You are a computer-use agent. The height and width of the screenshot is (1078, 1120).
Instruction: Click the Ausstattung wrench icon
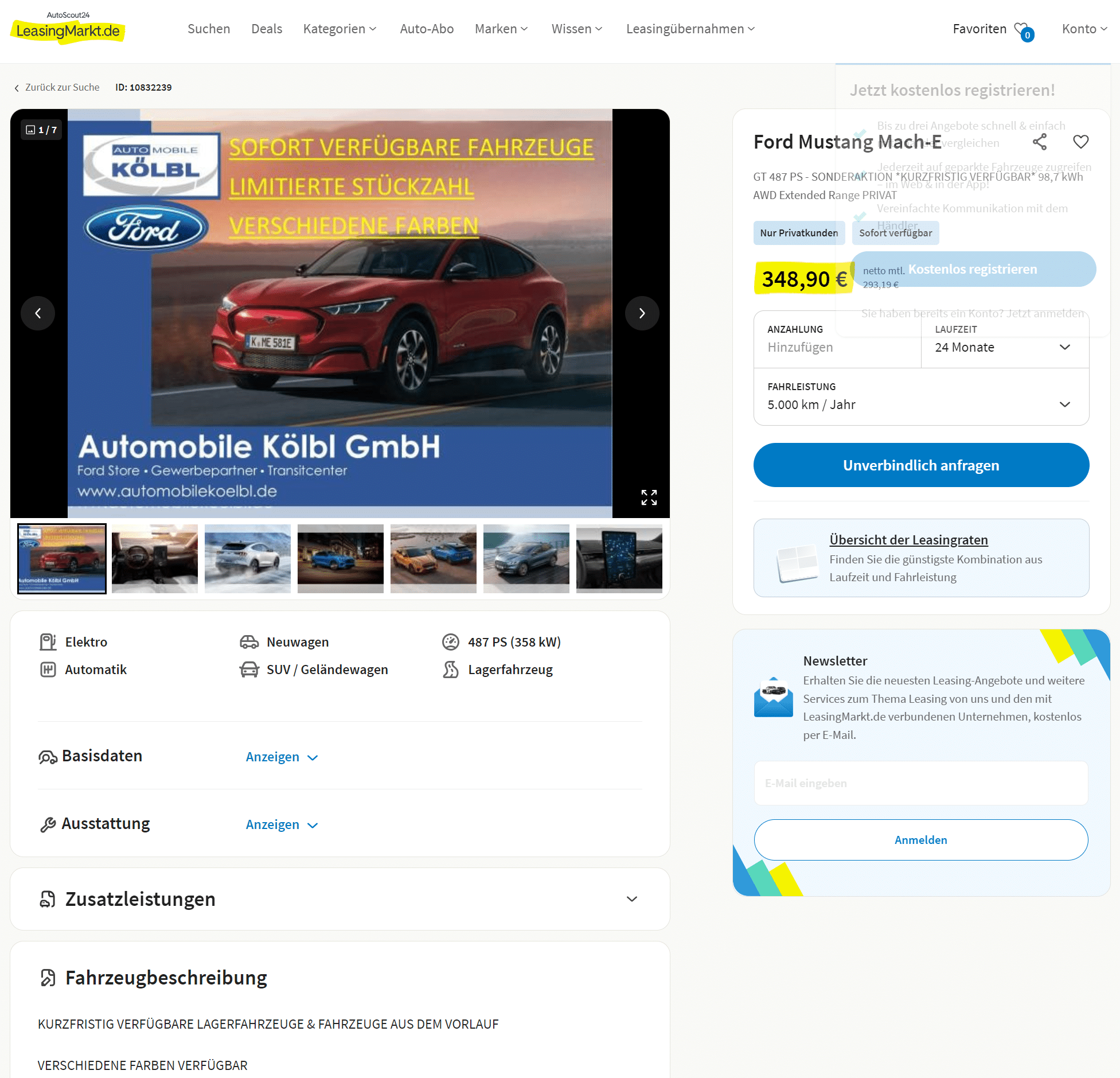pyautogui.click(x=48, y=824)
